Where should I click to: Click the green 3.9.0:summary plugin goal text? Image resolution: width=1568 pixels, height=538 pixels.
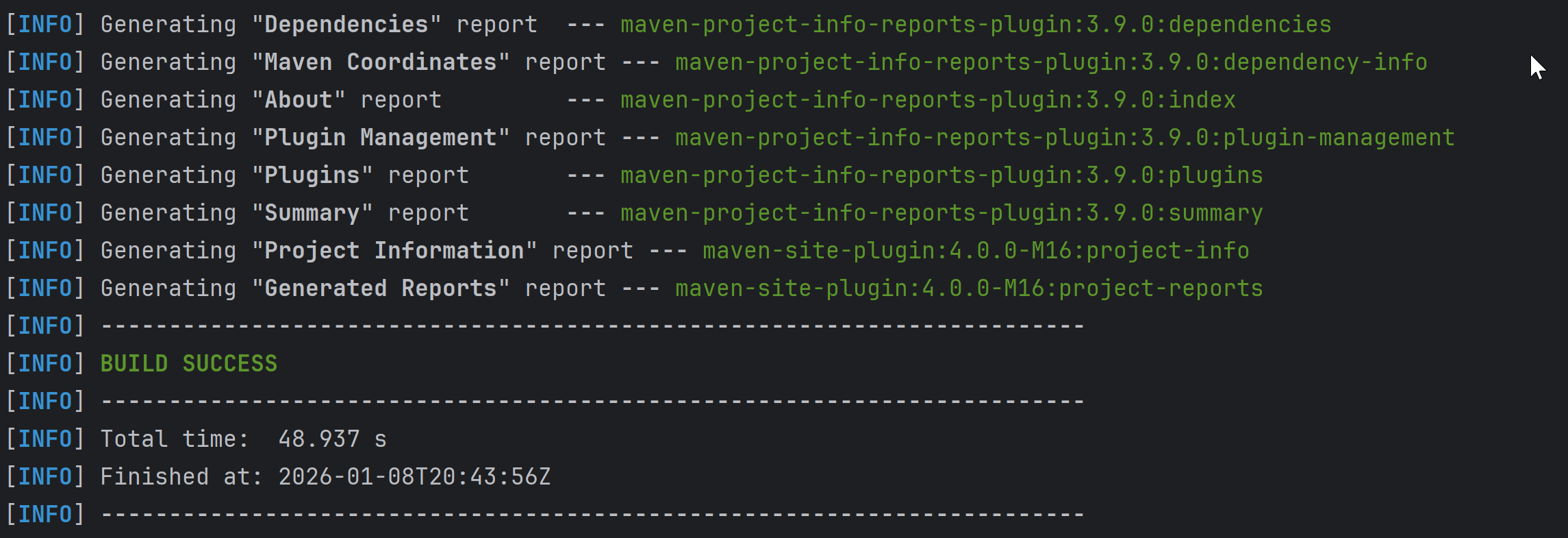click(941, 213)
